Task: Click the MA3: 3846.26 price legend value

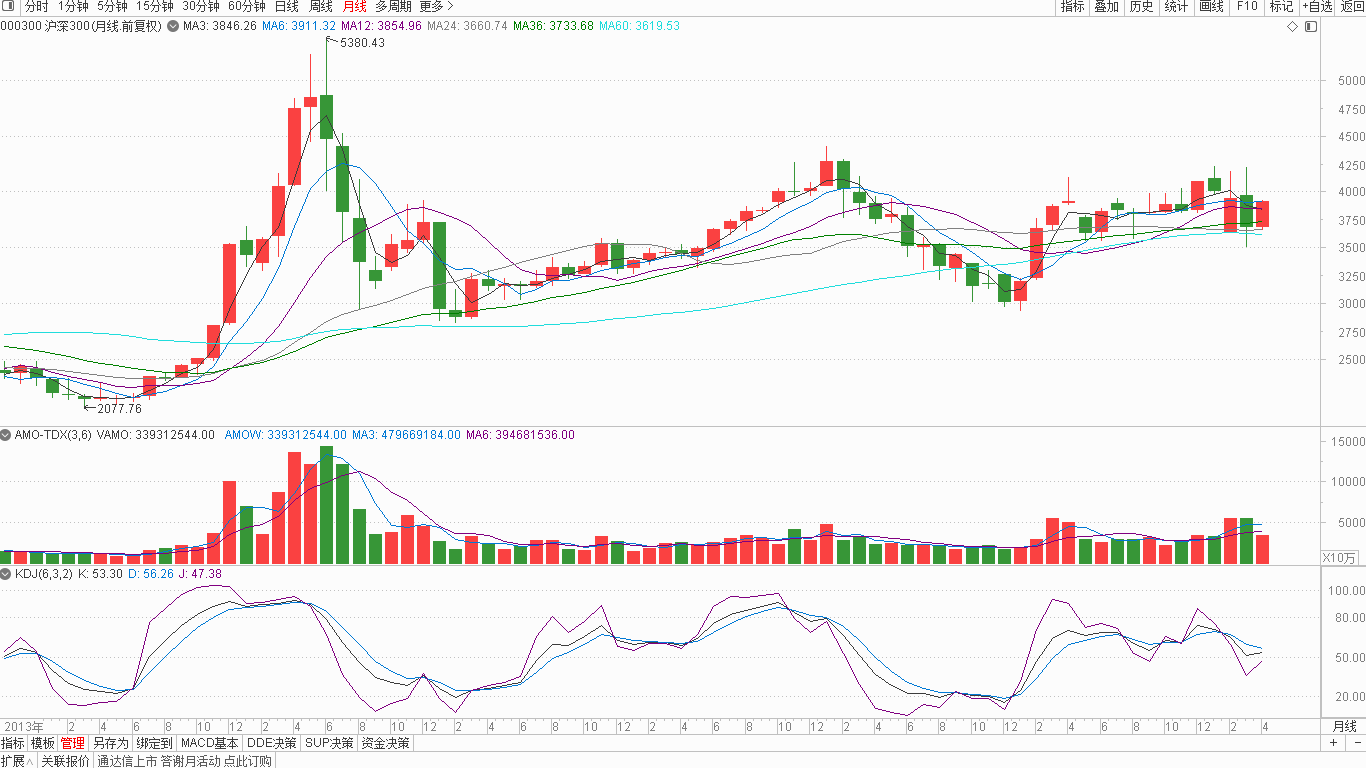Action: [219, 26]
